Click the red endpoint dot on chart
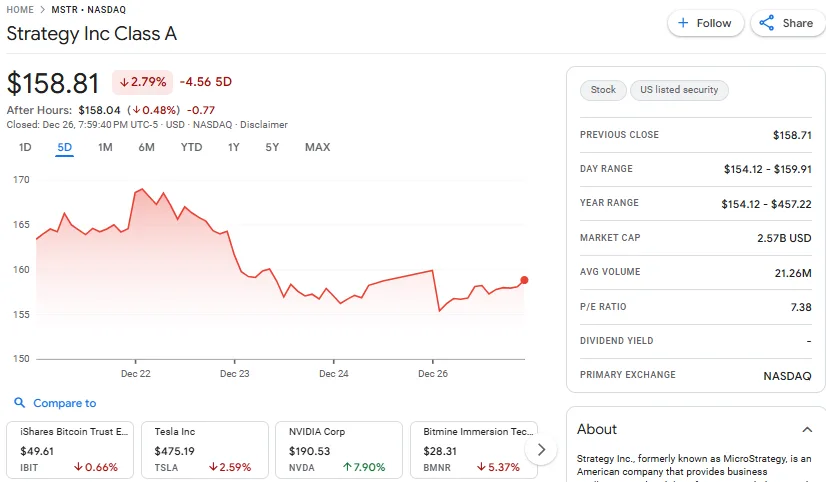Screen dimensions: 826x482 [524, 280]
